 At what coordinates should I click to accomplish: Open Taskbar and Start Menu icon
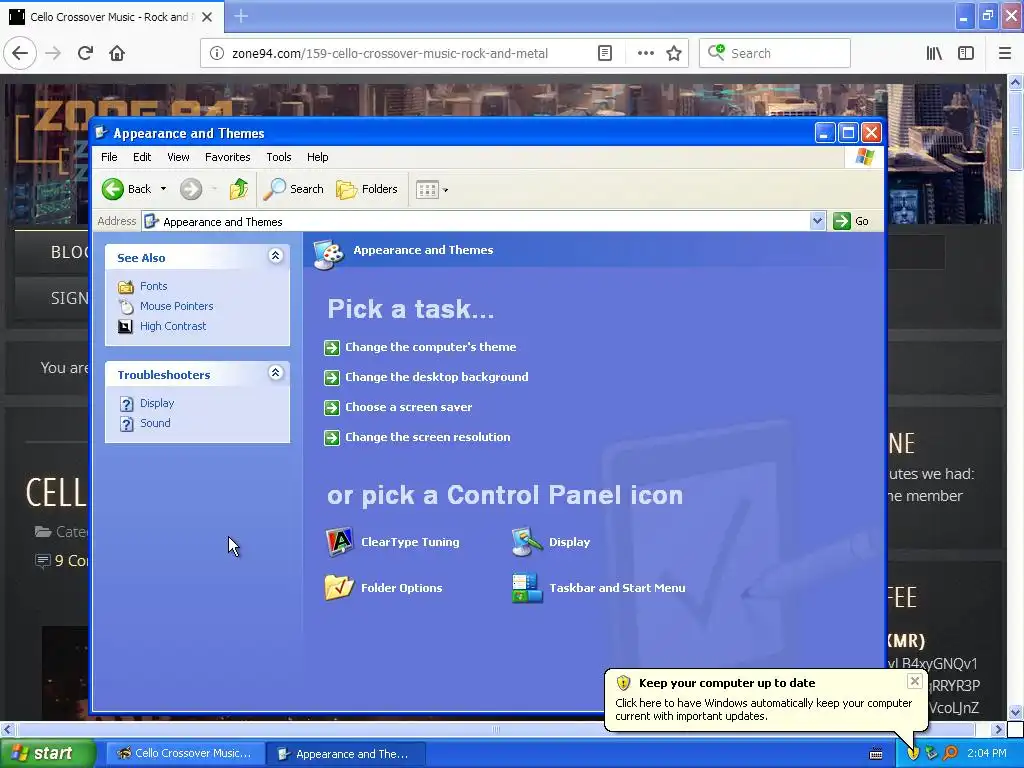[599, 588]
